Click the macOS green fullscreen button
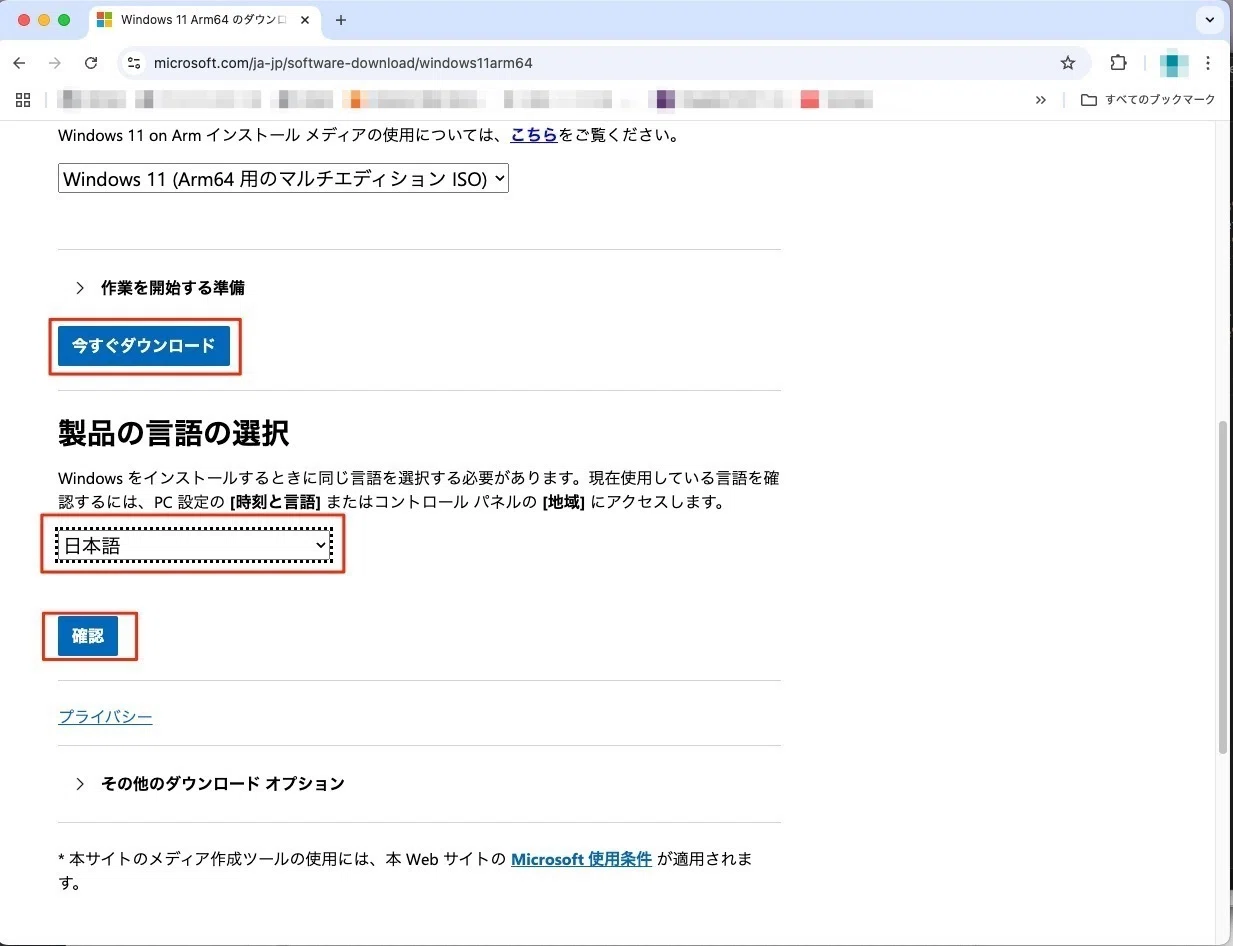This screenshot has height=946, width=1233. (x=64, y=20)
